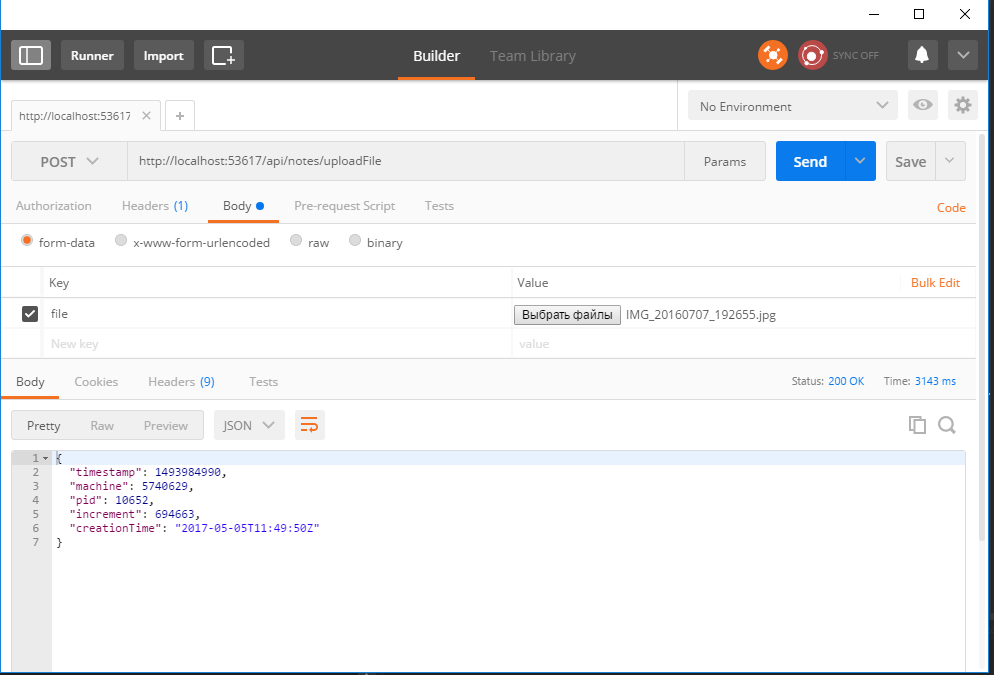994x675 pixels.
Task: Open the Params button
Action: coord(725,162)
